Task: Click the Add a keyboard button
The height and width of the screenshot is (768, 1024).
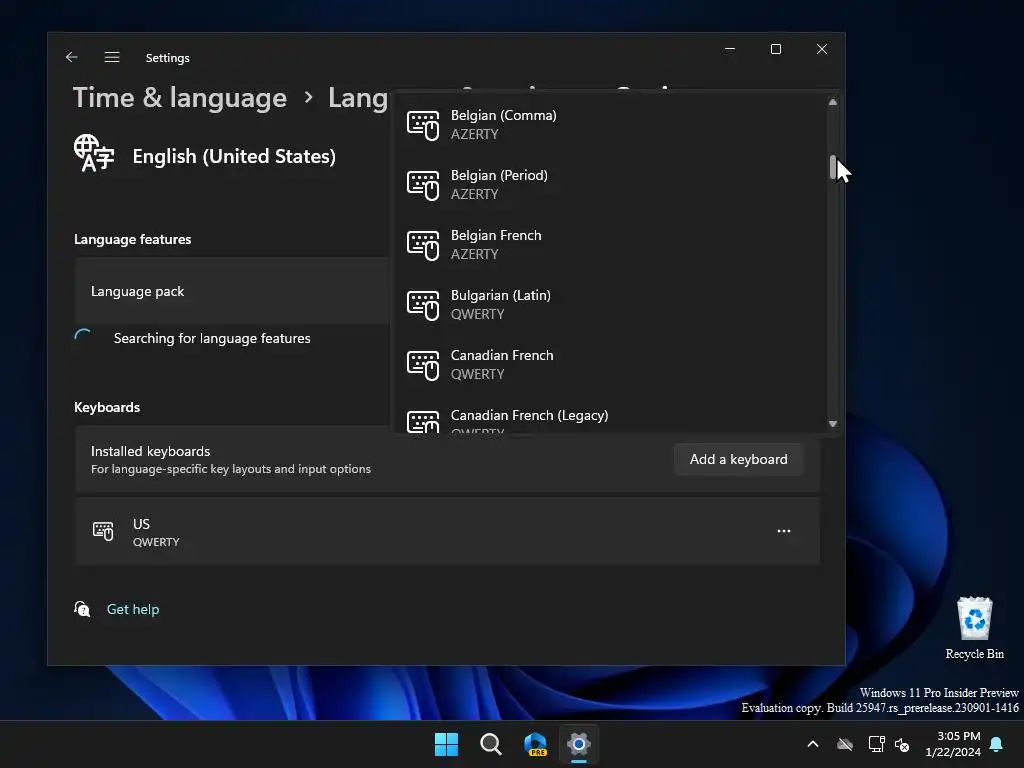Action: pos(739,459)
